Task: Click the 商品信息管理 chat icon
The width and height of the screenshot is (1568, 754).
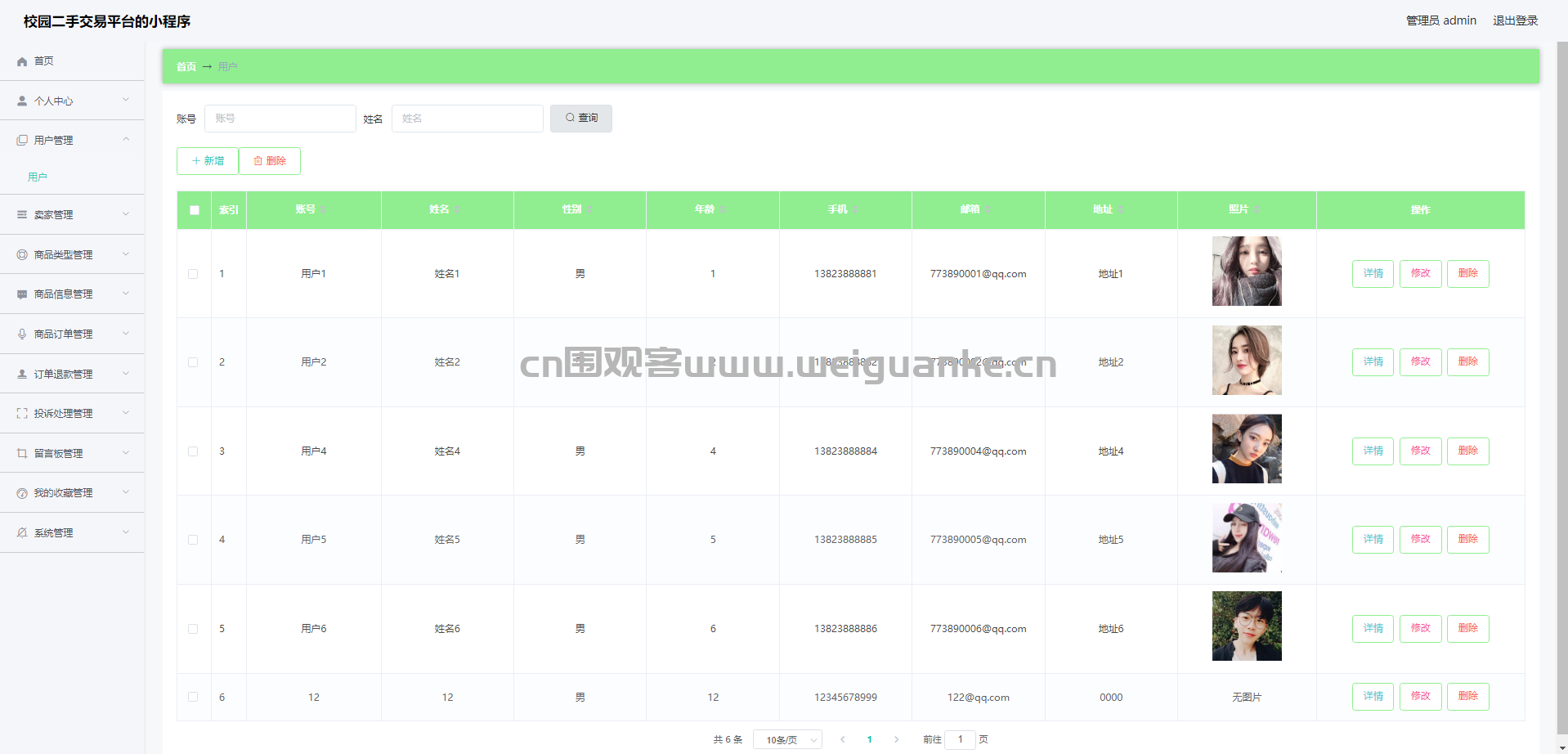Action: pos(22,294)
